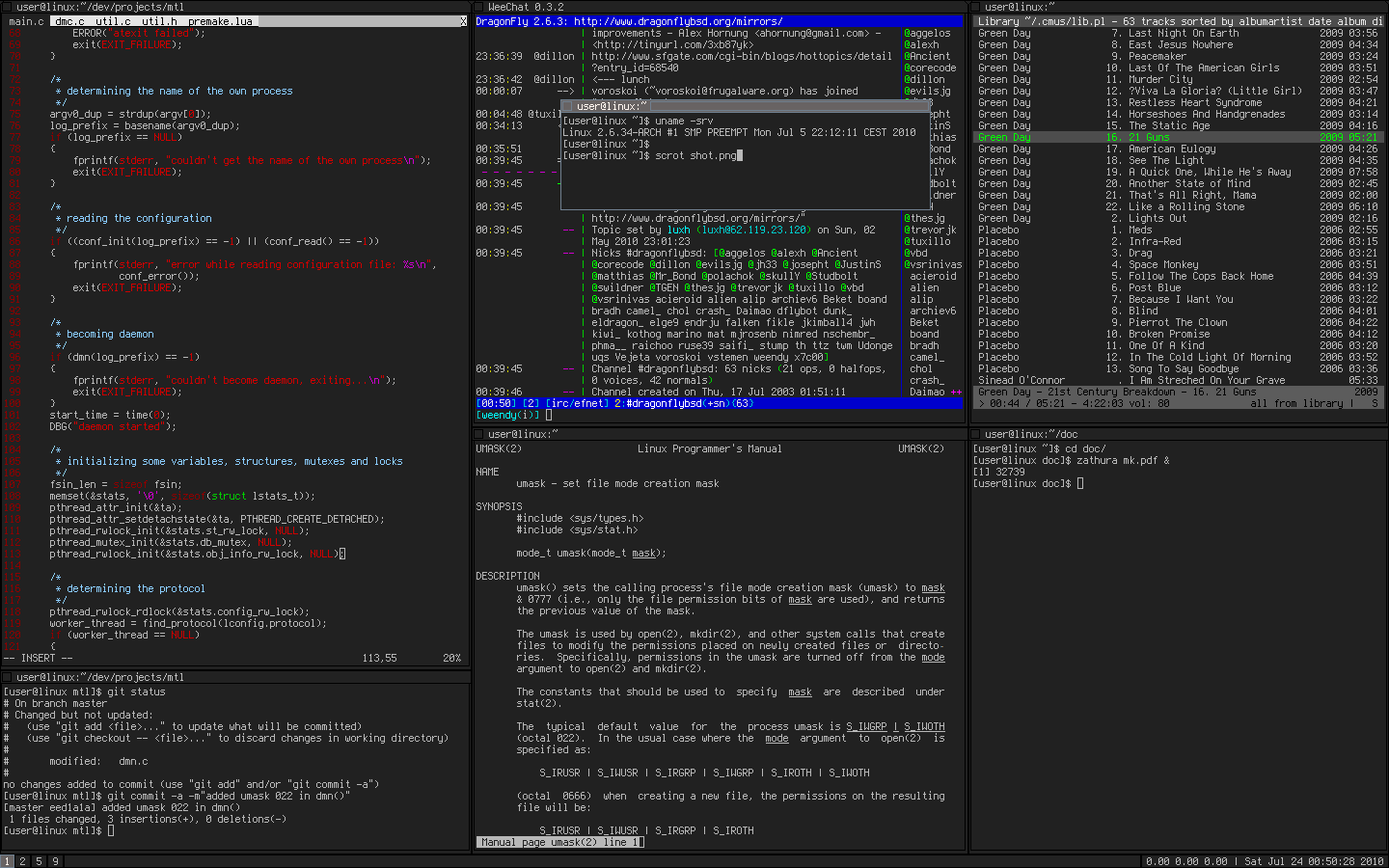1389x868 pixels.
Task: Click the cmus playback position '00:44 / 05:21'
Action: [1026, 403]
